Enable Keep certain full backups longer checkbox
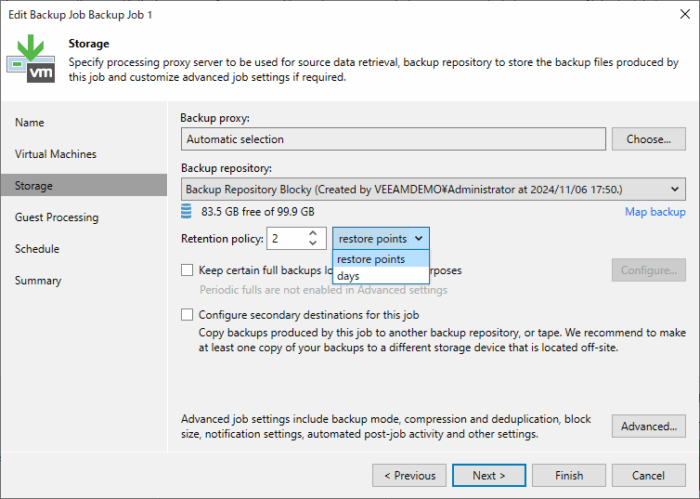The height and width of the screenshot is (499, 700). [x=187, y=270]
